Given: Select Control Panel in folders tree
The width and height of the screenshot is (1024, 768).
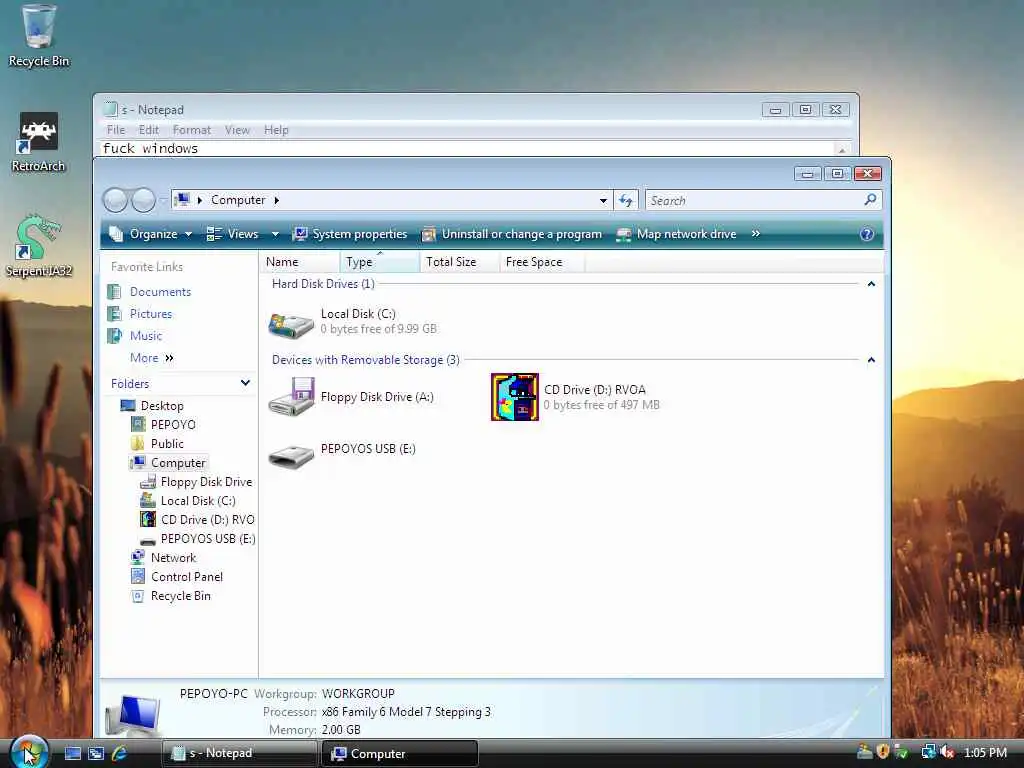Looking at the screenshot, I should 187,577.
